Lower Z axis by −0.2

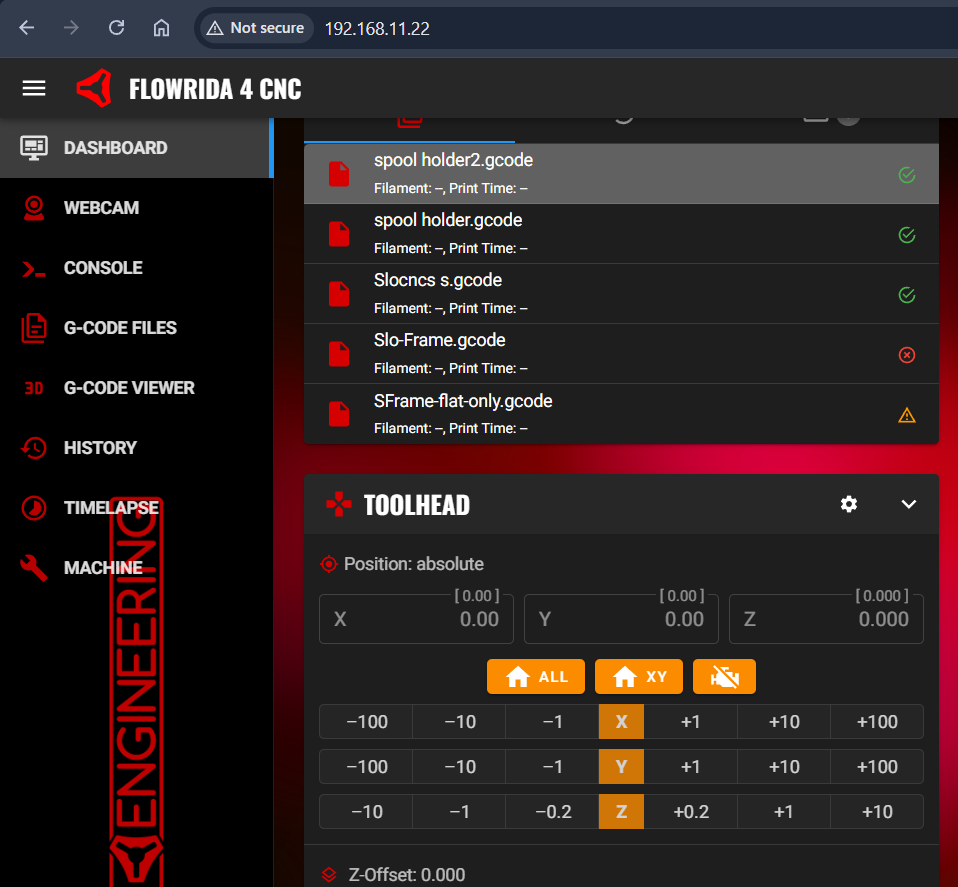pos(552,812)
